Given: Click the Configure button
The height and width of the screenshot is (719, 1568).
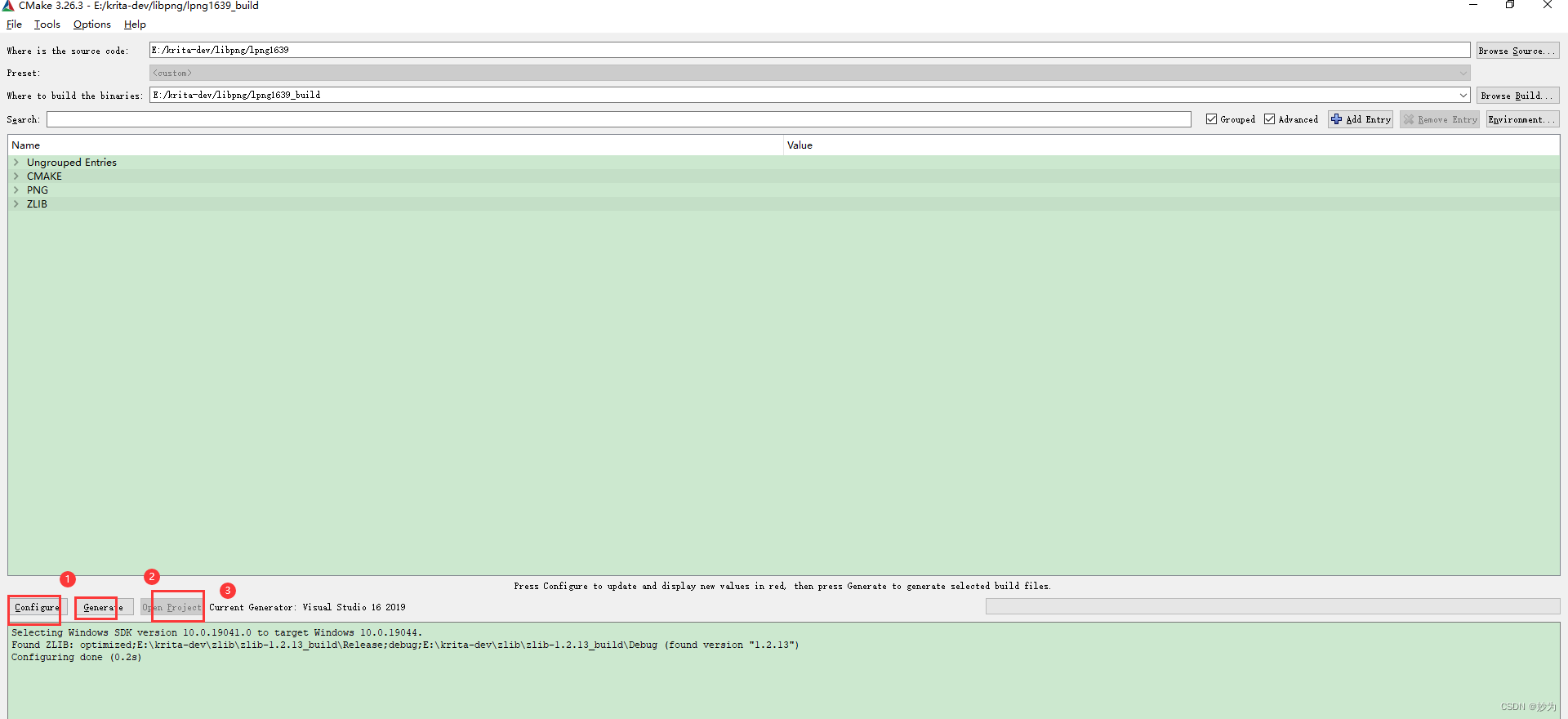Looking at the screenshot, I should pos(37,607).
